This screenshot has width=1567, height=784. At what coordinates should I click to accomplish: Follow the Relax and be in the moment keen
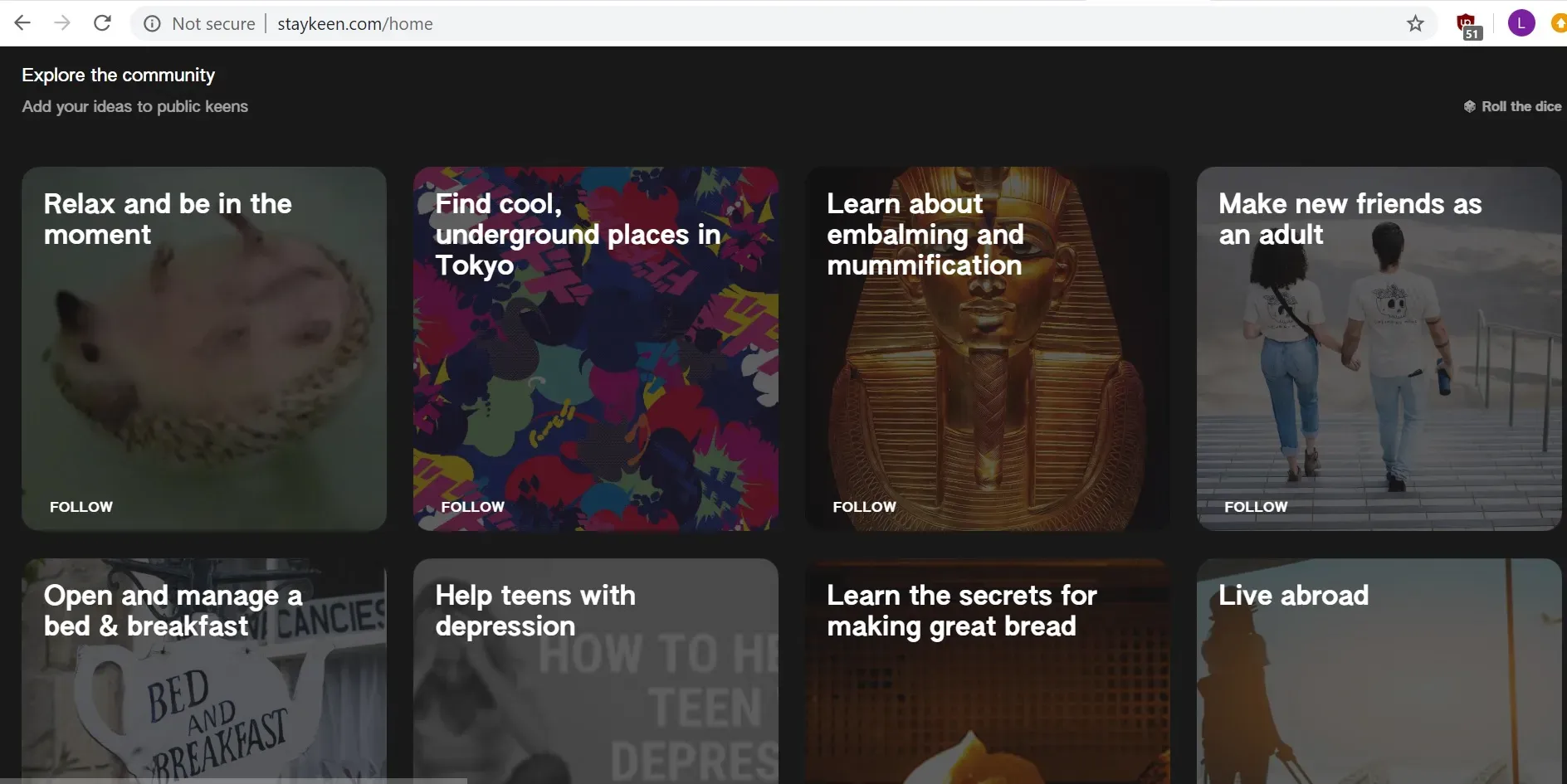(81, 507)
